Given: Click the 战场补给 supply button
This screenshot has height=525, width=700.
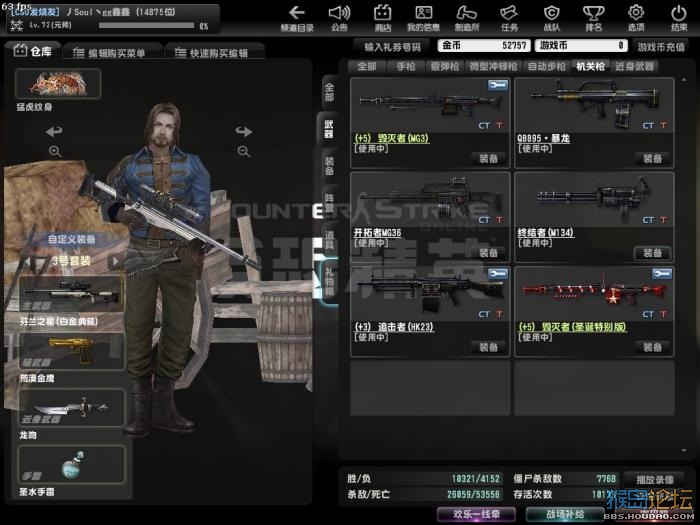Looking at the screenshot, I should click(x=565, y=514).
